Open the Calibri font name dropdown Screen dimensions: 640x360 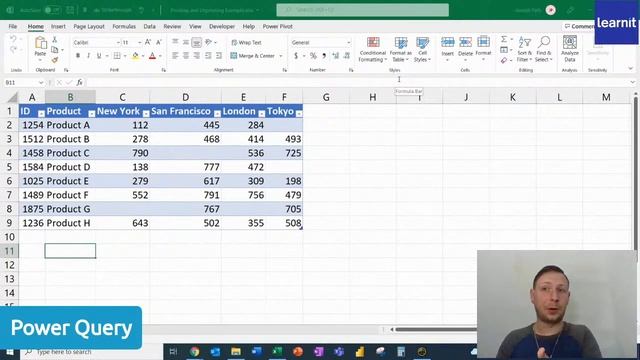pos(118,42)
